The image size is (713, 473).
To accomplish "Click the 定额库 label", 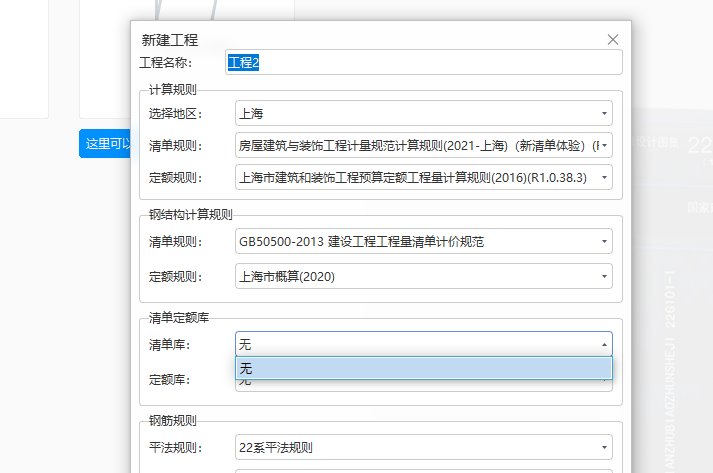I will coord(169,379).
